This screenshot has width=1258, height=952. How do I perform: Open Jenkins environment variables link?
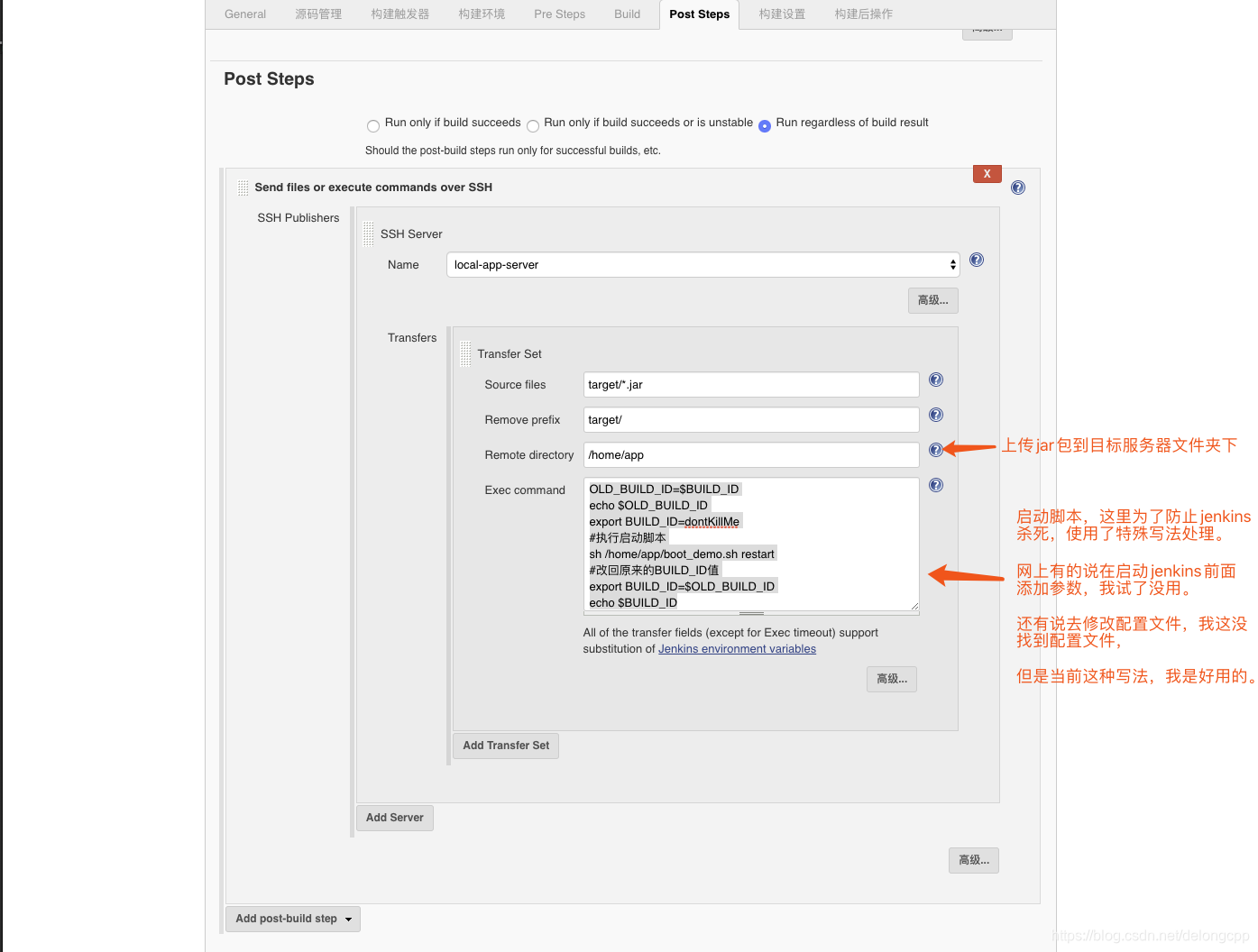[737, 649]
